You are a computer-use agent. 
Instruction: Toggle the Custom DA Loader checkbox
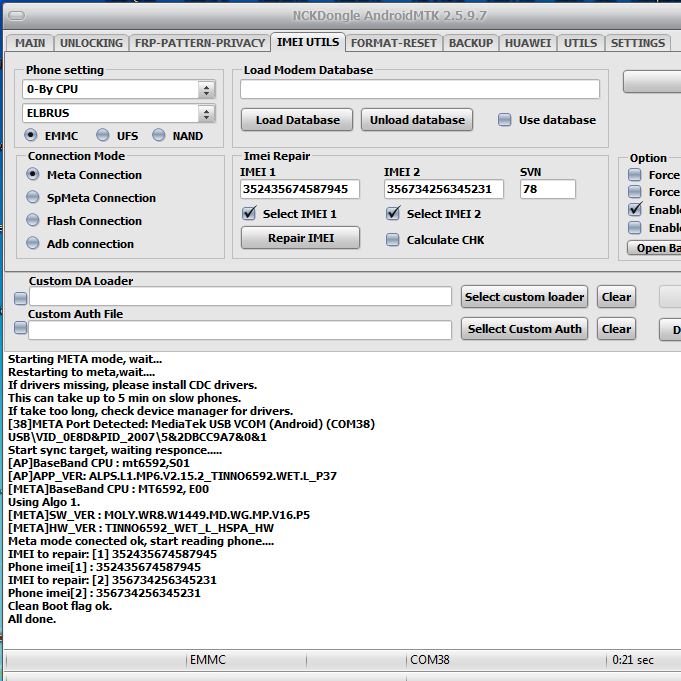pos(20,298)
